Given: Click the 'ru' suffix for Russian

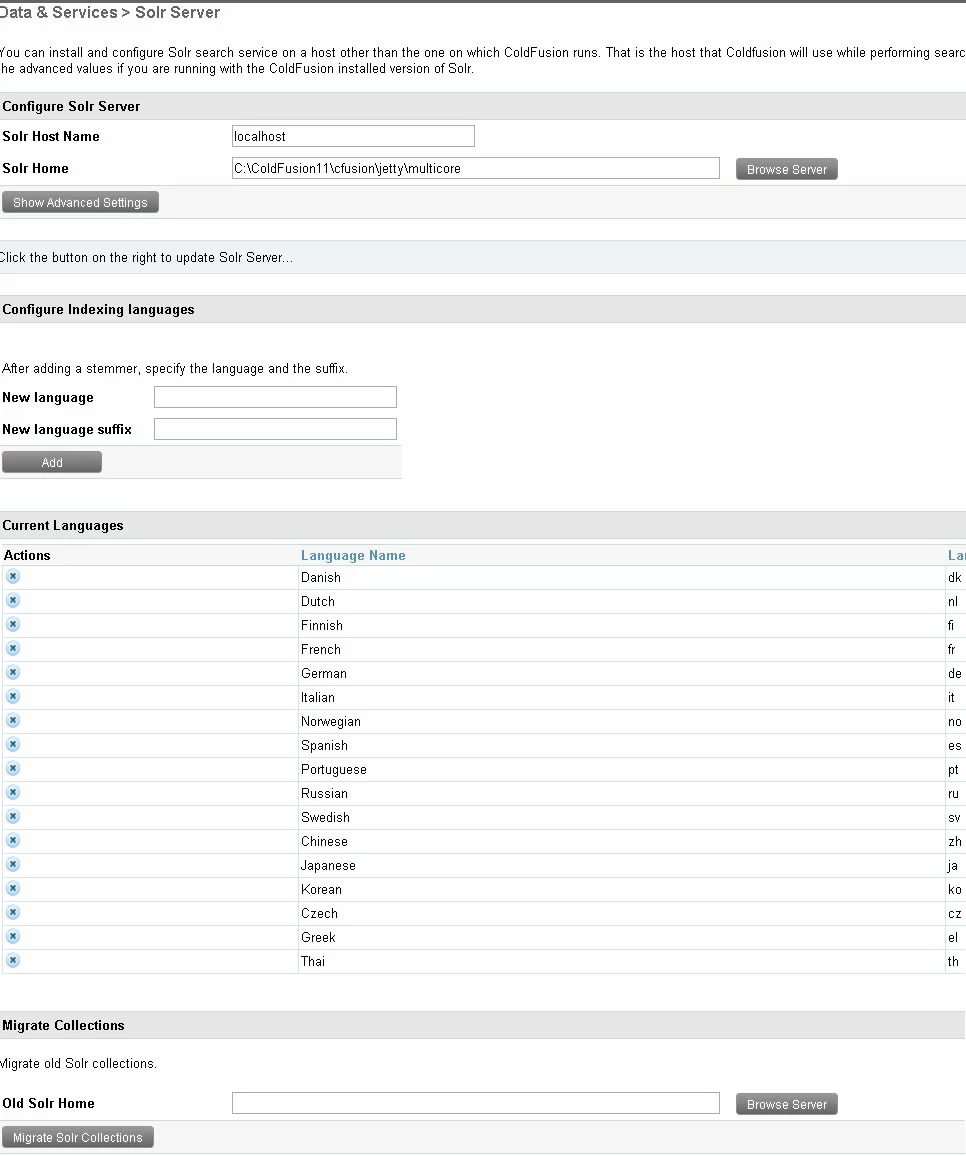Looking at the screenshot, I should pos(953,793).
